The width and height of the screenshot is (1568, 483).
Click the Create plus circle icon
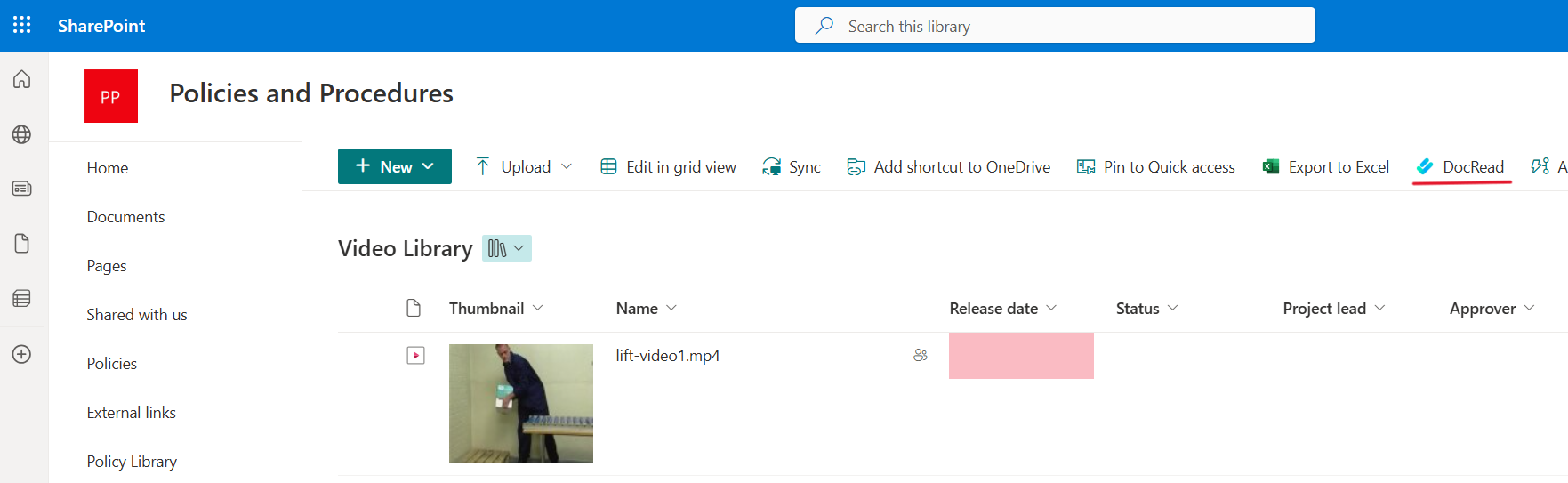click(x=22, y=354)
